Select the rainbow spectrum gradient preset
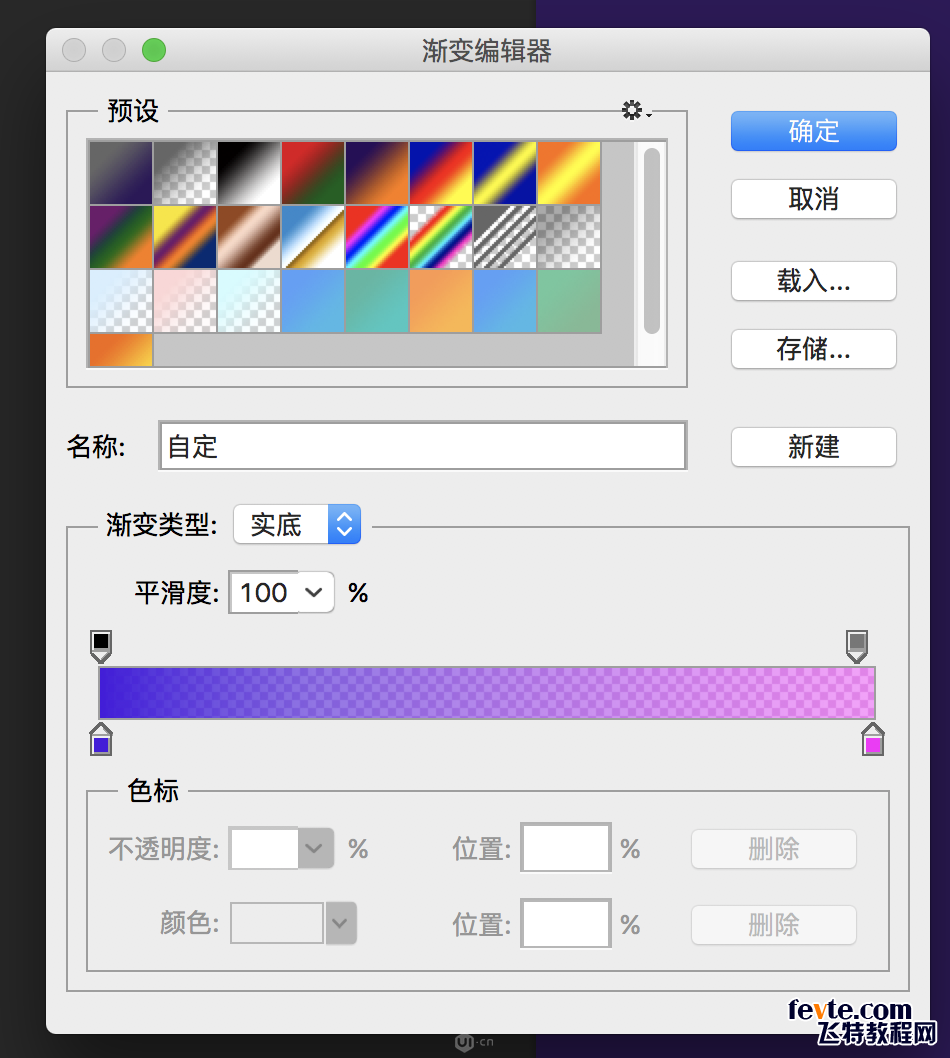The image size is (950, 1058). (377, 237)
